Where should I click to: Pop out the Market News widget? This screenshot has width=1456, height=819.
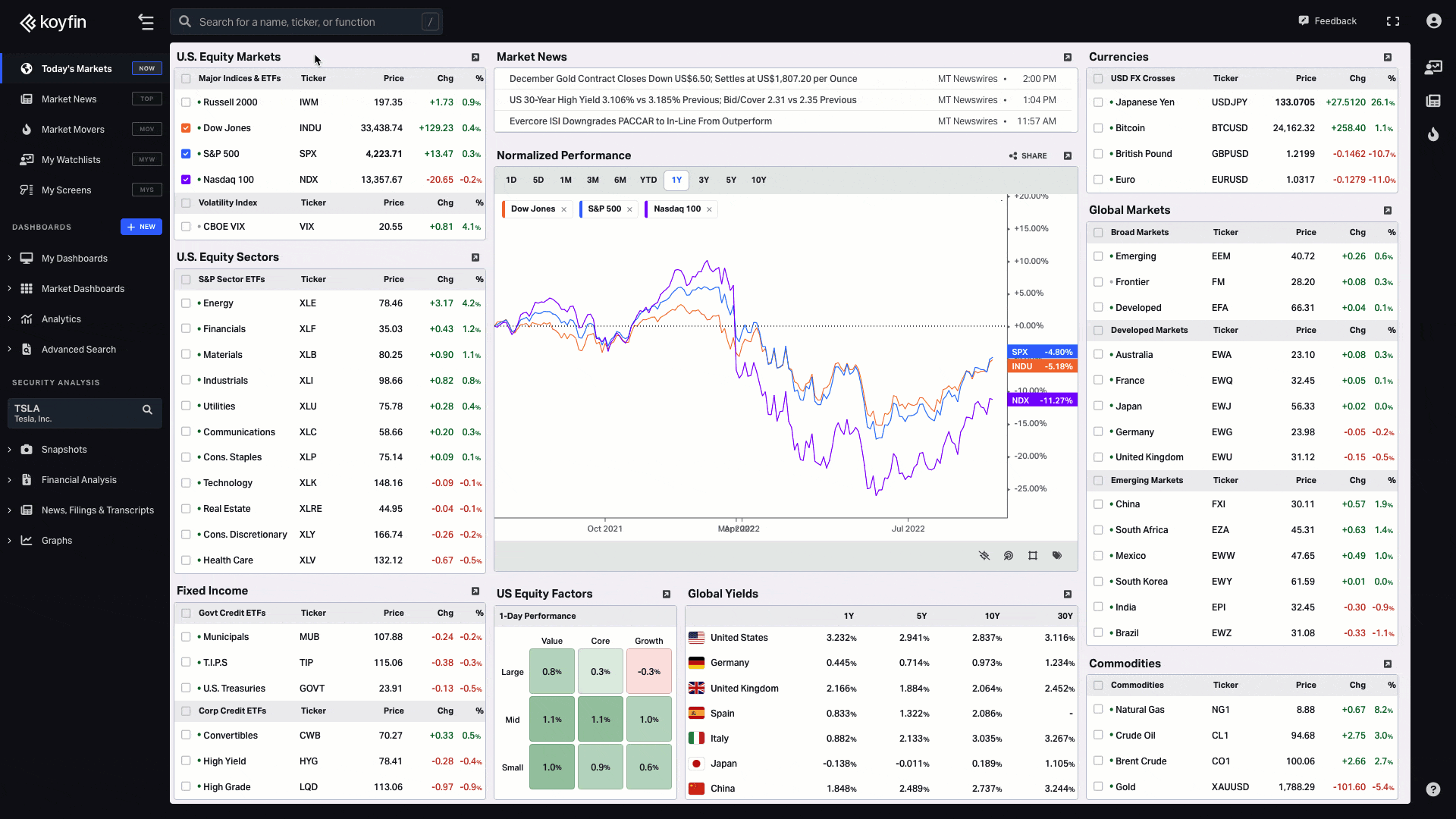(x=1068, y=58)
